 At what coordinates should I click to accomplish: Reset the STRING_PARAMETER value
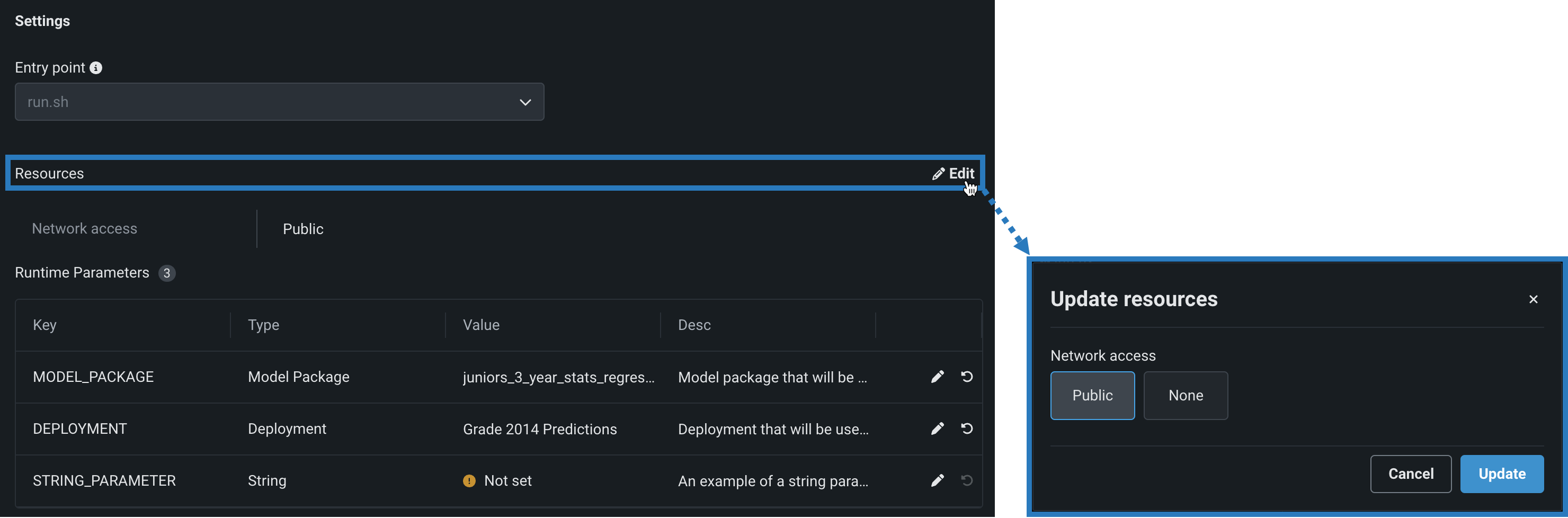pyautogui.click(x=967, y=480)
